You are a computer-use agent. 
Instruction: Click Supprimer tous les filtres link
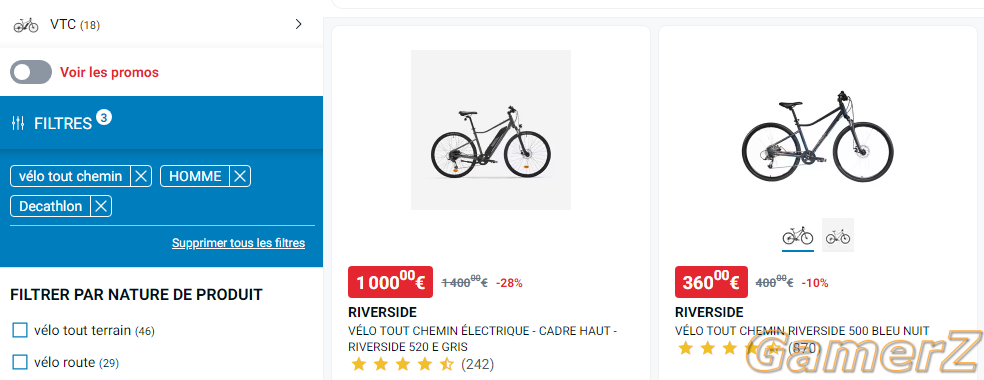[x=238, y=243]
